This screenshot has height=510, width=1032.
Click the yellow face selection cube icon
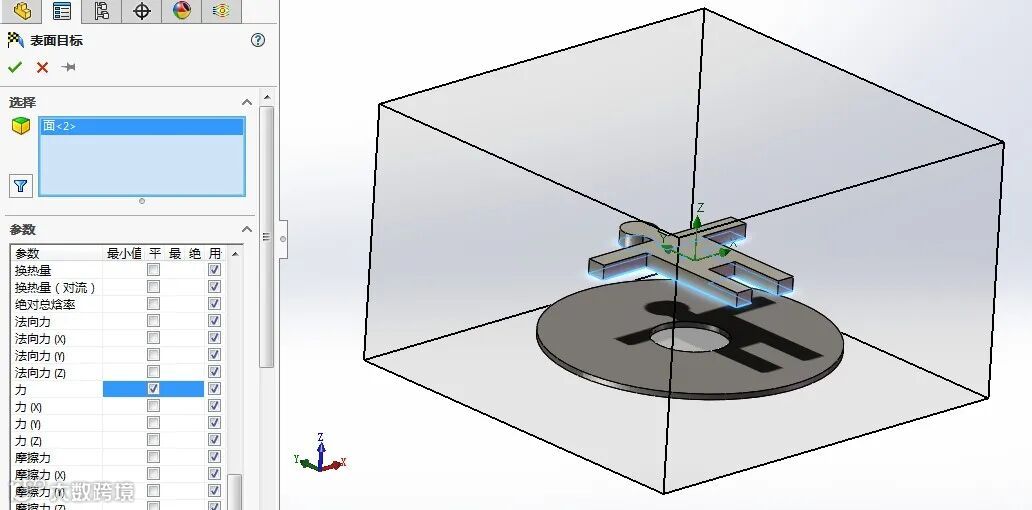21,126
